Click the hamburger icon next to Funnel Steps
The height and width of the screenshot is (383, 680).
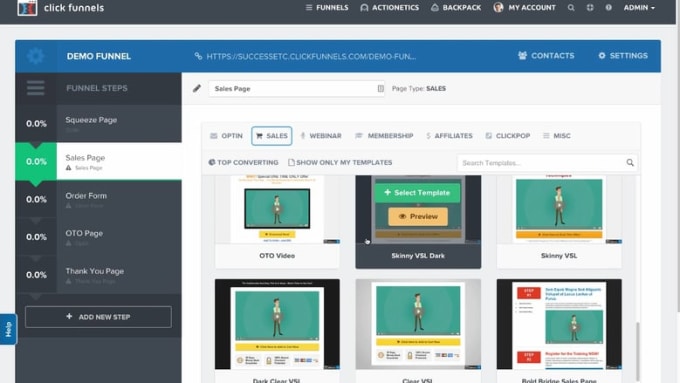tap(36, 88)
